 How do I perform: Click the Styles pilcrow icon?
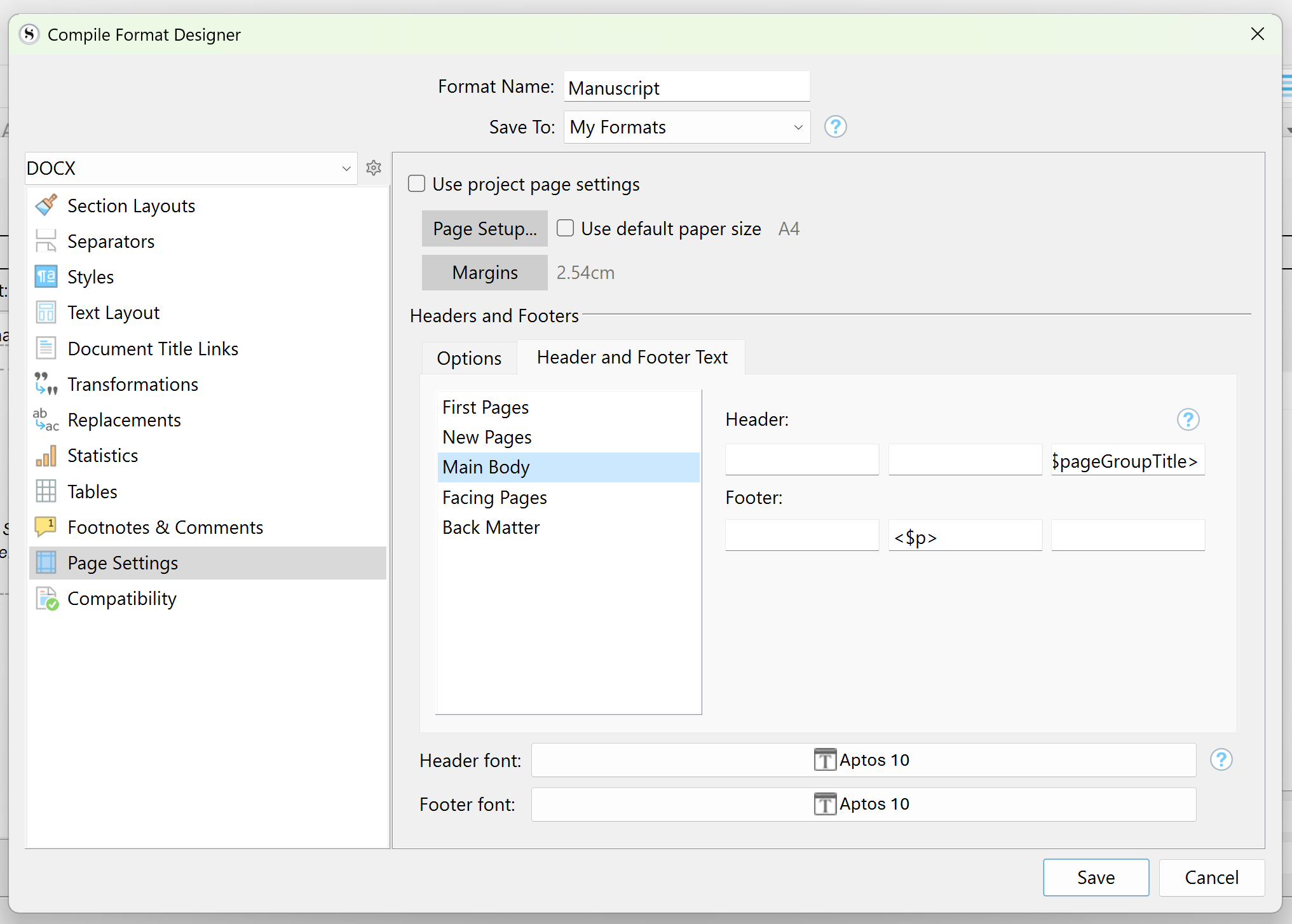point(46,277)
